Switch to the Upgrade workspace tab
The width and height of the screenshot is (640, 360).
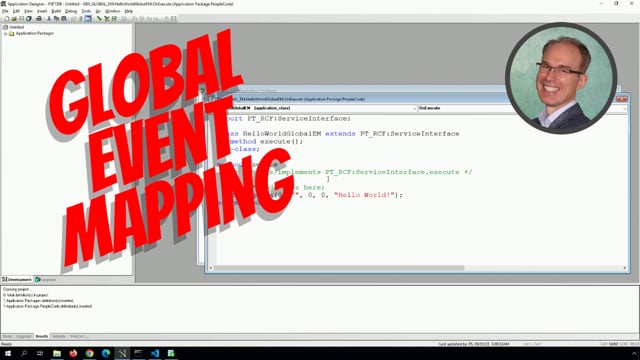click(x=46, y=280)
